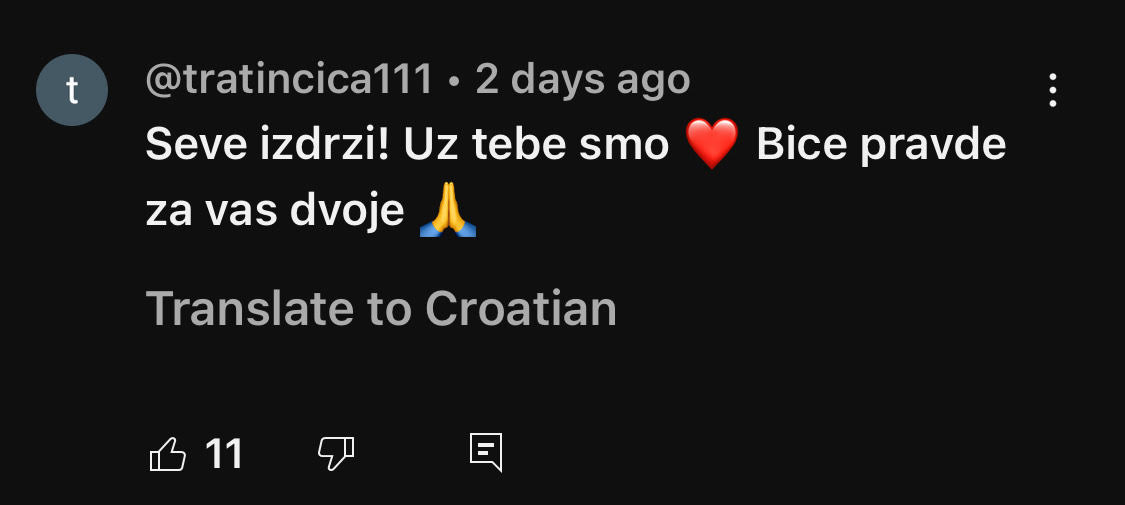
Task: Click the words 'Bice pravde'
Action: [881, 146]
